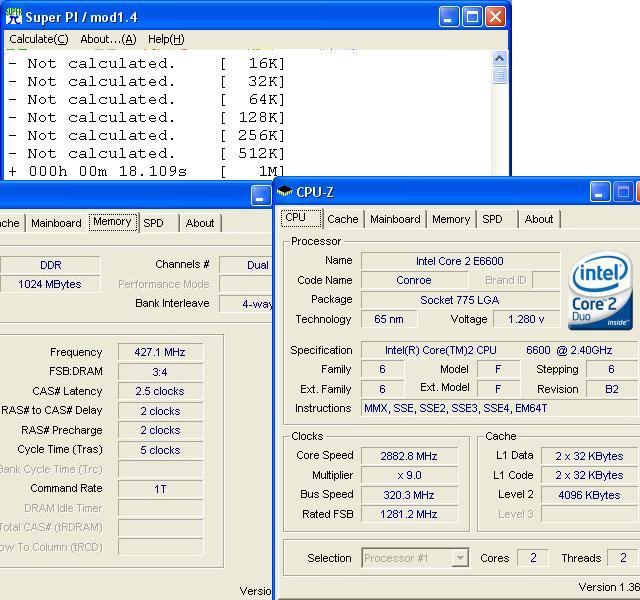Click the '1024 MBytes' memory size value
Screen dimensions: 640x600
(x=50, y=284)
